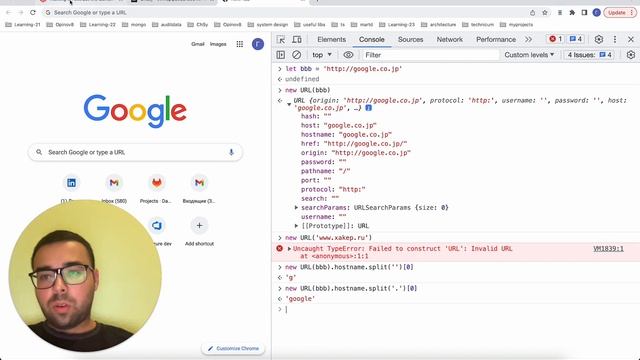
Task: Open Images link on Google page
Action: [218, 44]
